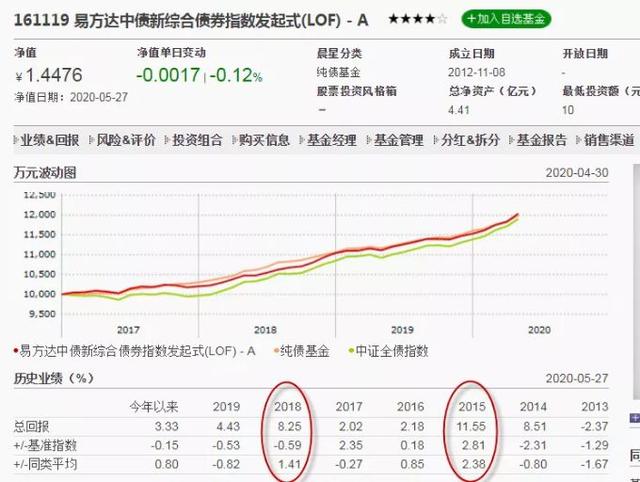Click the 2018 column header
The image size is (640, 482).
tap(288, 406)
